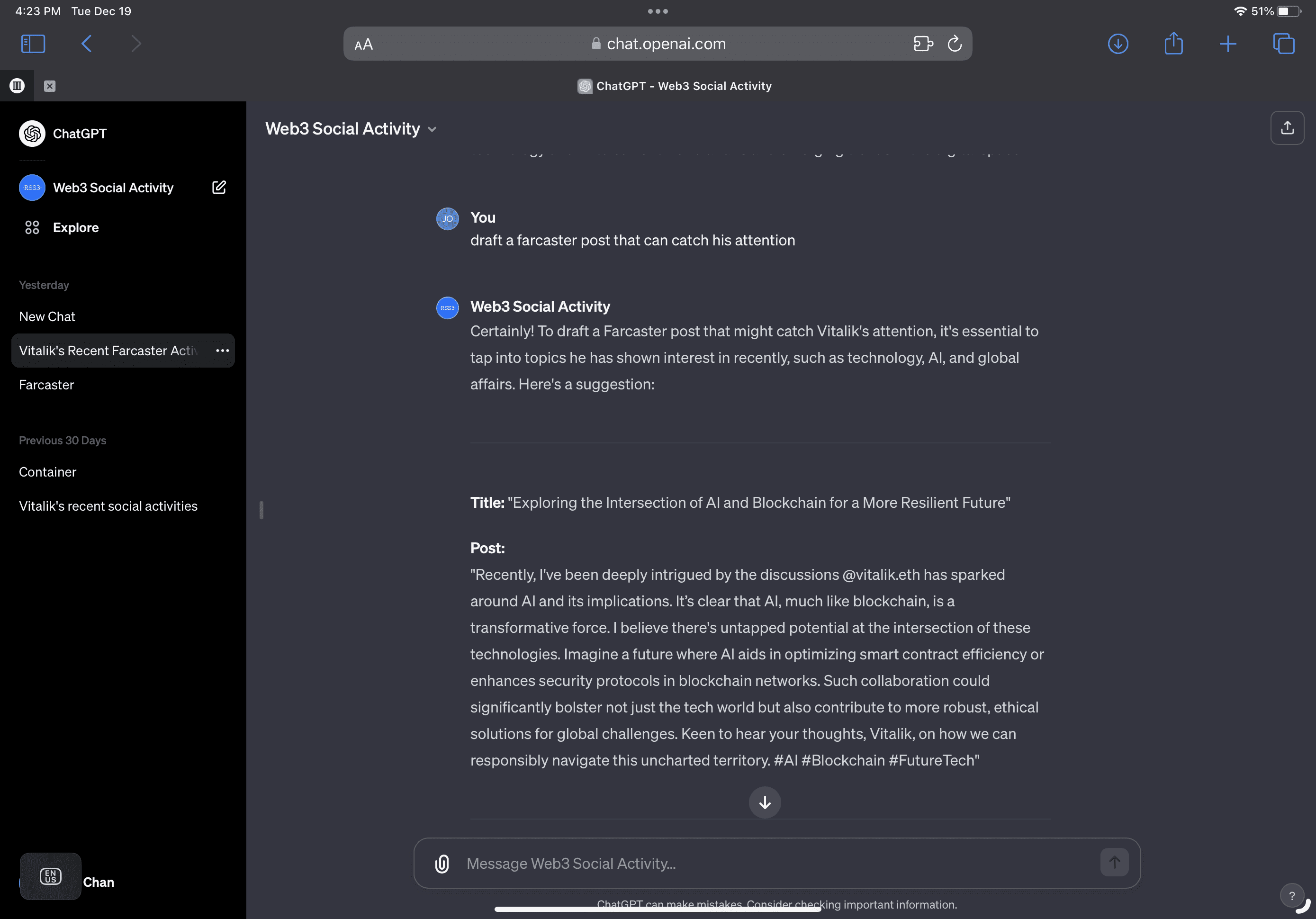This screenshot has width=1316, height=919.
Task: Open the Container conversation
Action: [47, 472]
